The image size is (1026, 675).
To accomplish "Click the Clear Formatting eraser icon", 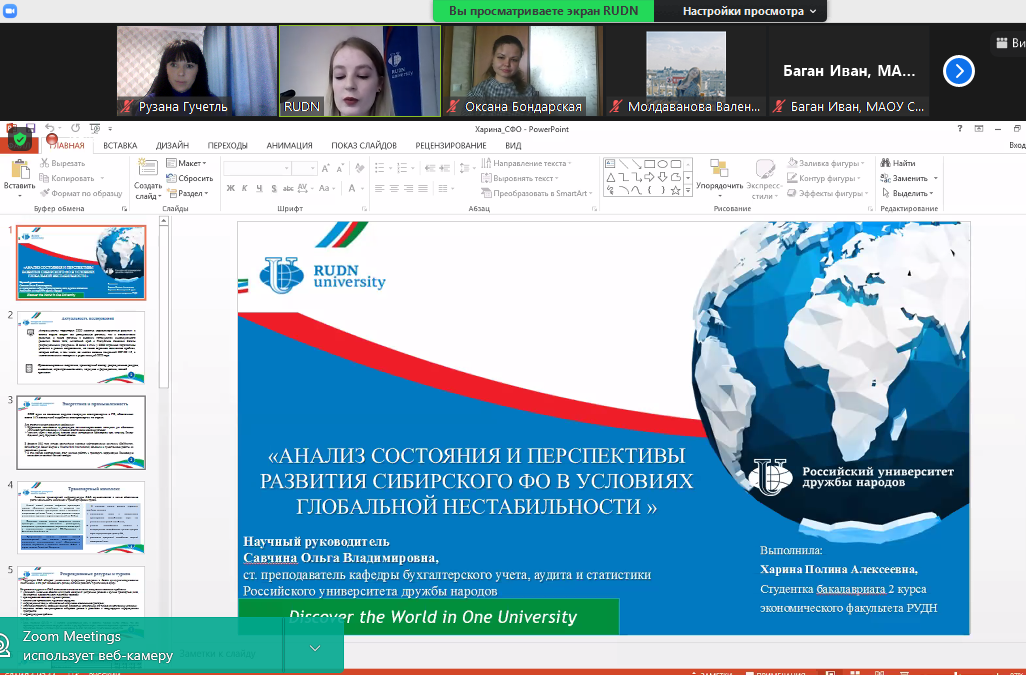I will point(359,169).
